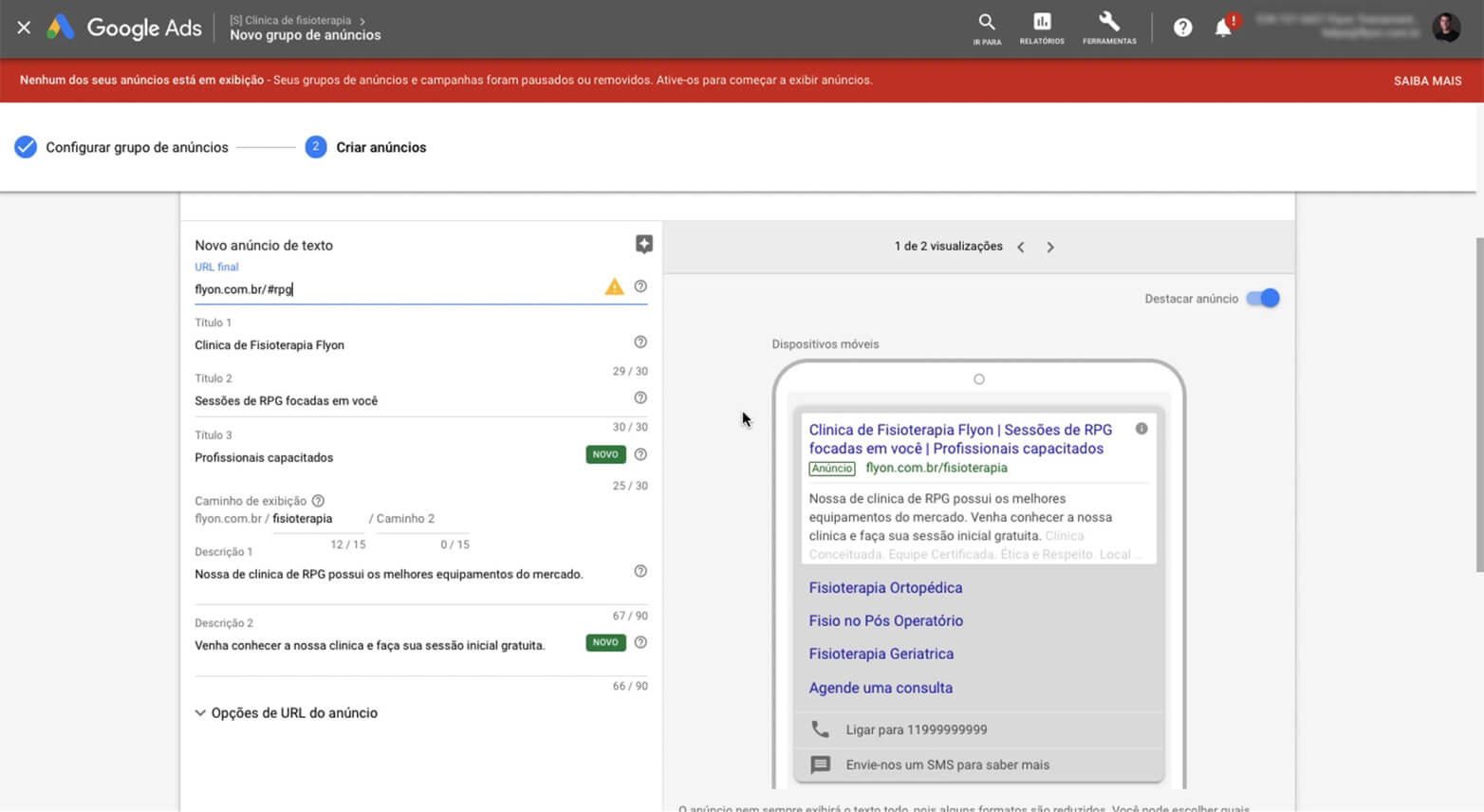
Task: Click the 'Novo anúncio de texto' heading
Action: click(264, 245)
